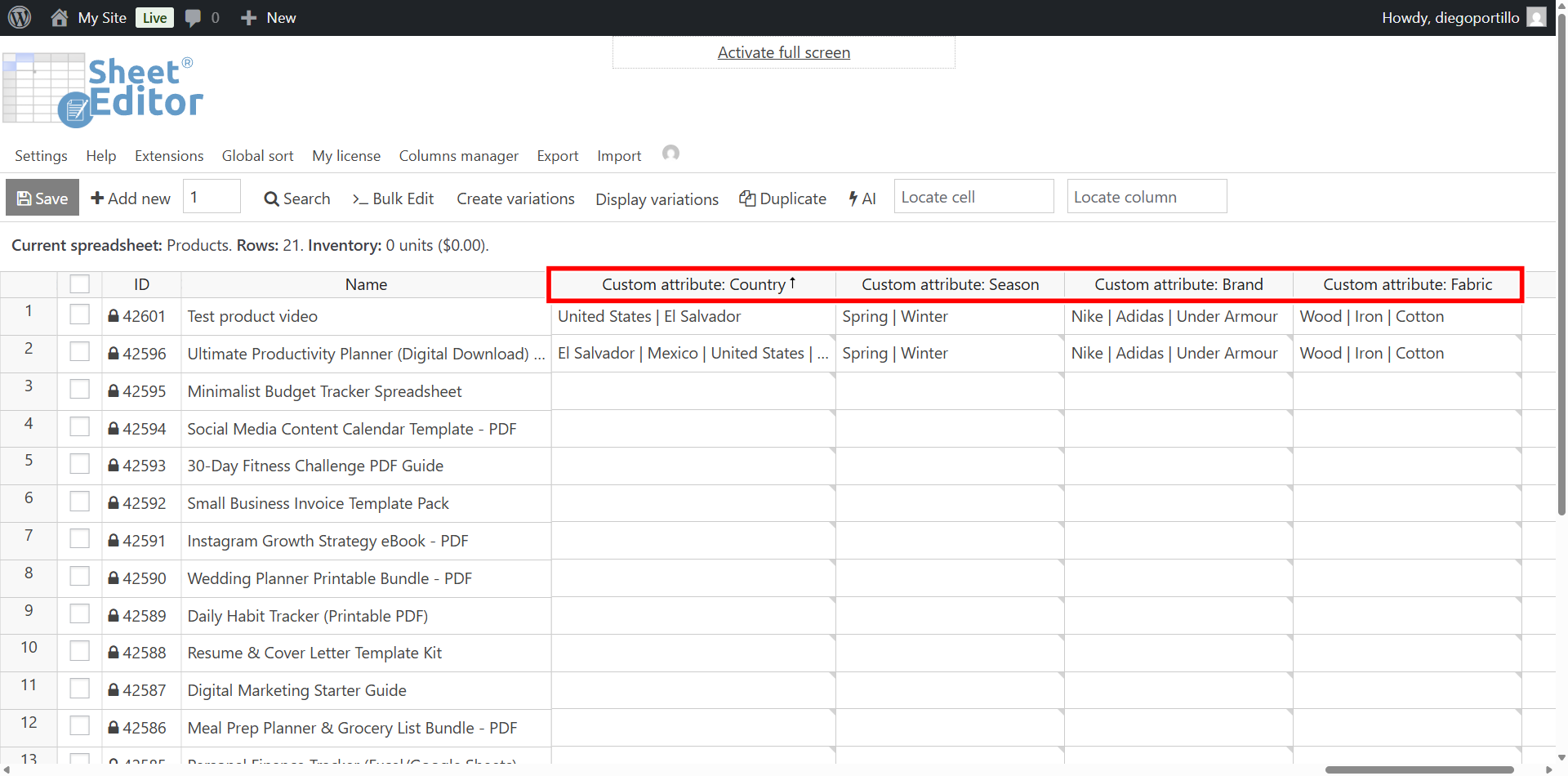Sort by Custom attribute: Country header
The width and height of the screenshot is (1568, 776).
click(x=693, y=284)
